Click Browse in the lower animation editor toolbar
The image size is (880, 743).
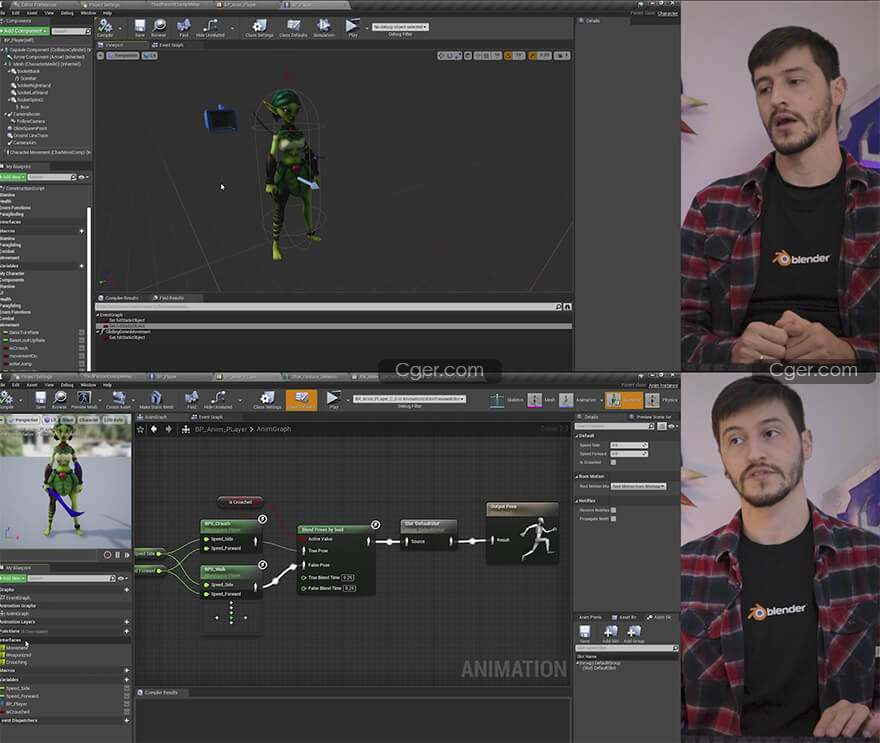(x=59, y=400)
